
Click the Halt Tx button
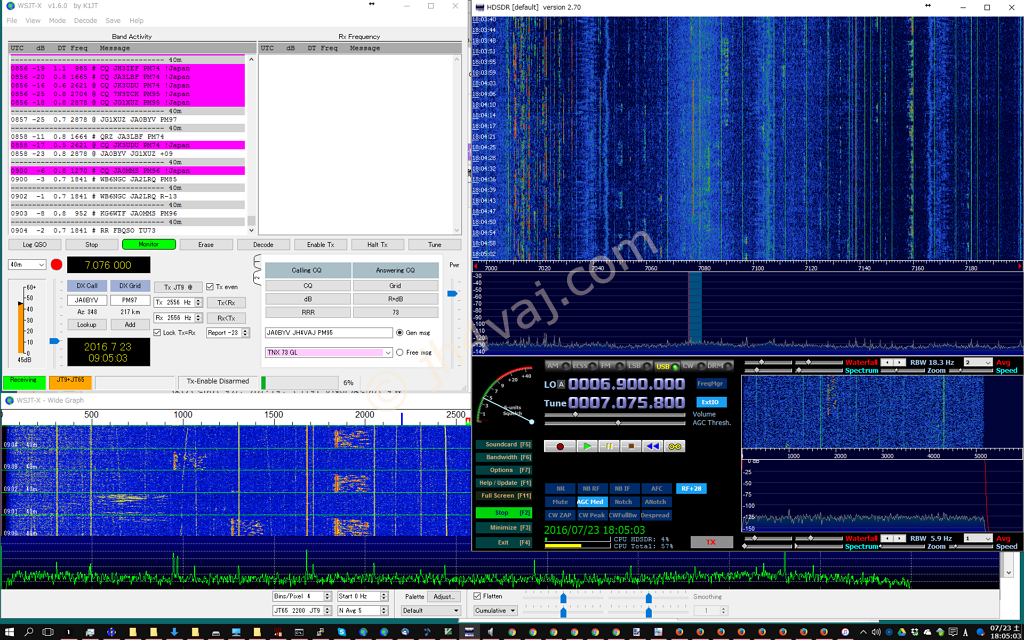377,244
